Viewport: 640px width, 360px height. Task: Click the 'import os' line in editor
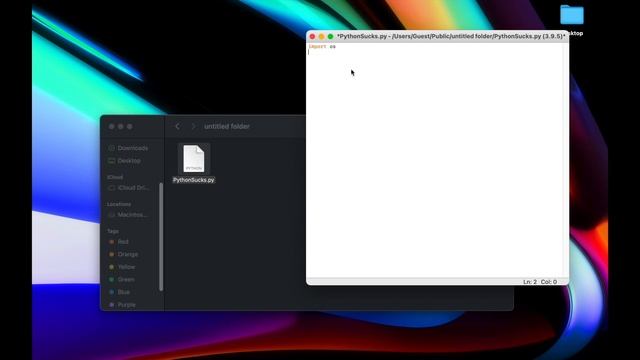(322, 47)
